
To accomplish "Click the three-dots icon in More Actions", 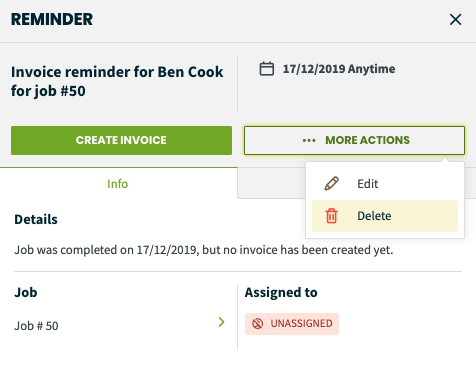I will click(309, 140).
